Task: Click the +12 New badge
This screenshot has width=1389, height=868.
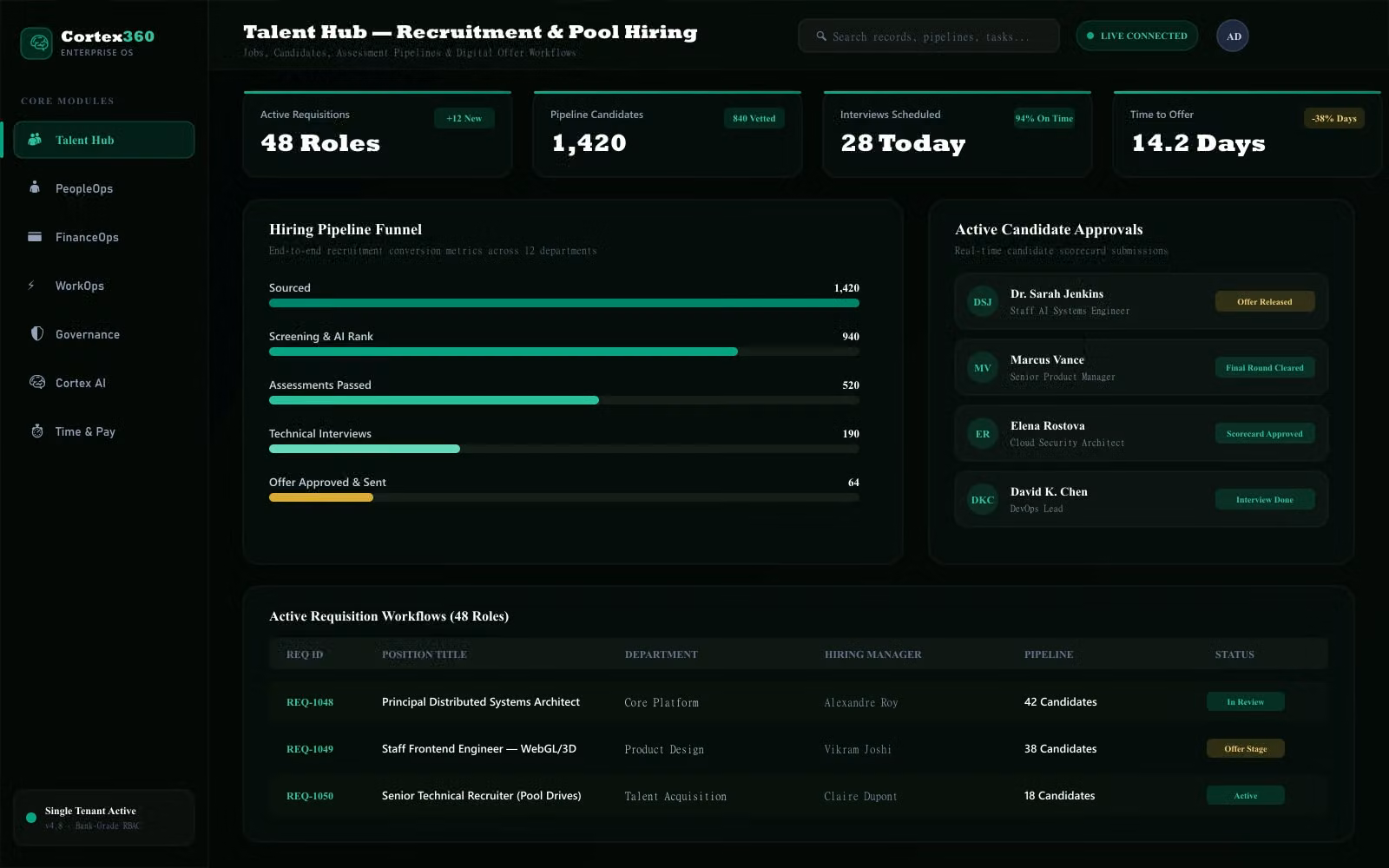Action: pos(464,118)
